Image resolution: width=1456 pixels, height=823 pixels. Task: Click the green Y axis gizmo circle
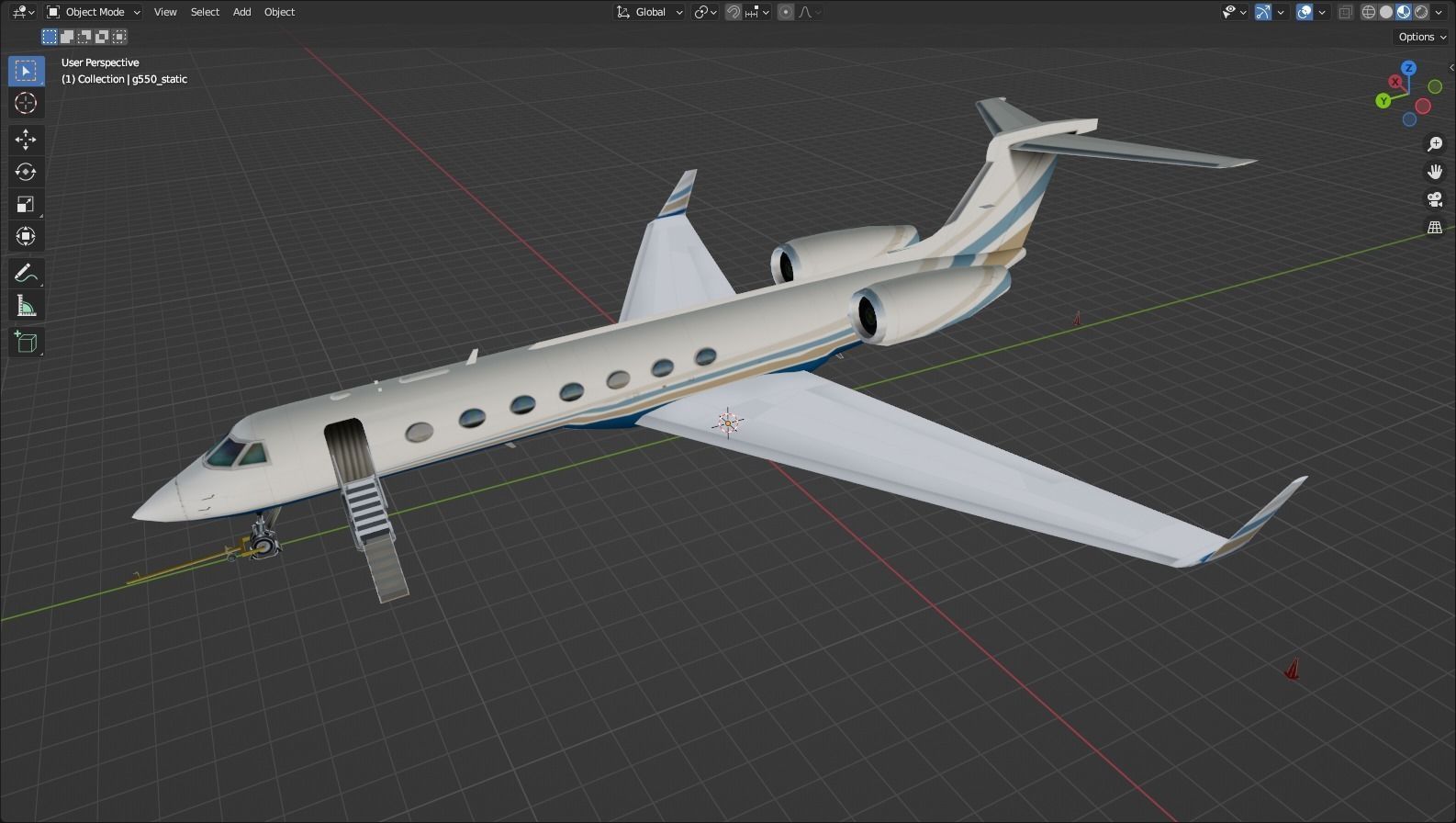(x=1383, y=101)
